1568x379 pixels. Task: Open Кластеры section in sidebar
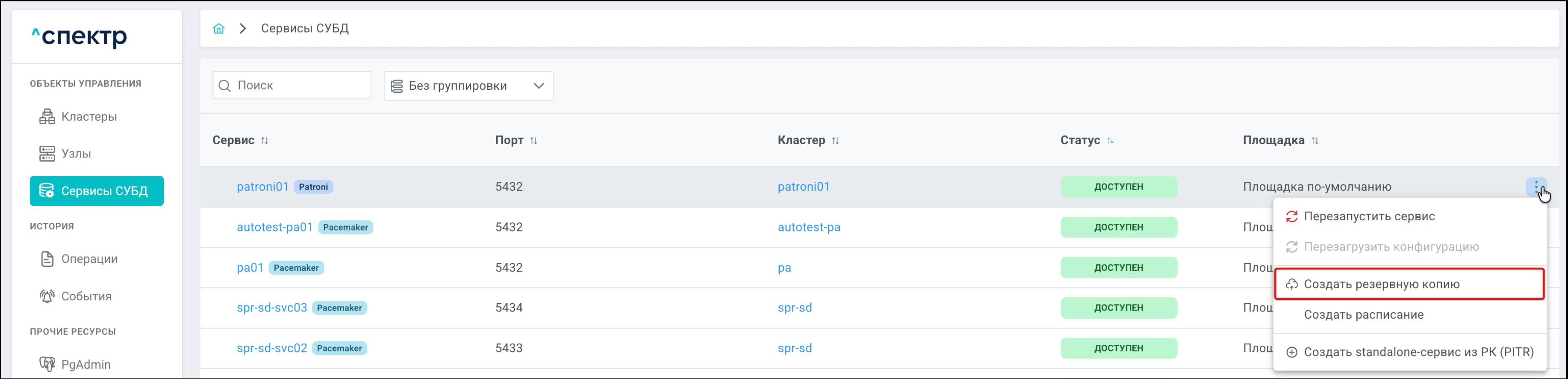(89, 117)
